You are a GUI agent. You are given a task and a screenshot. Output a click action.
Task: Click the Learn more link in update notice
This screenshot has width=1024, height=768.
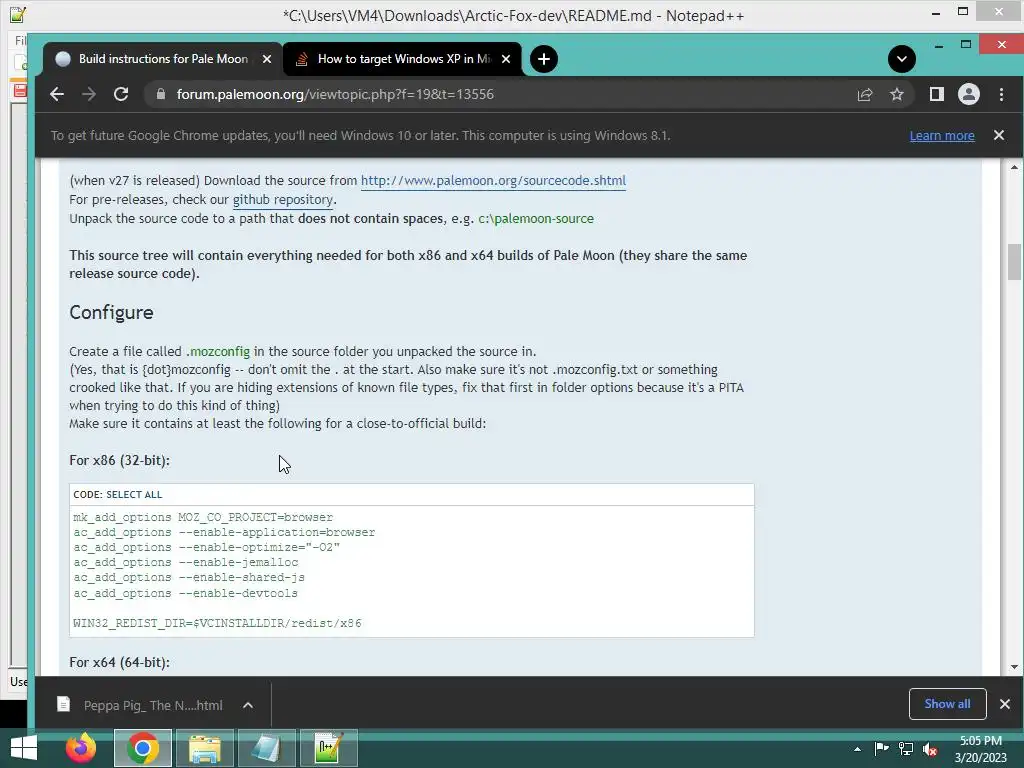(x=942, y=136)
